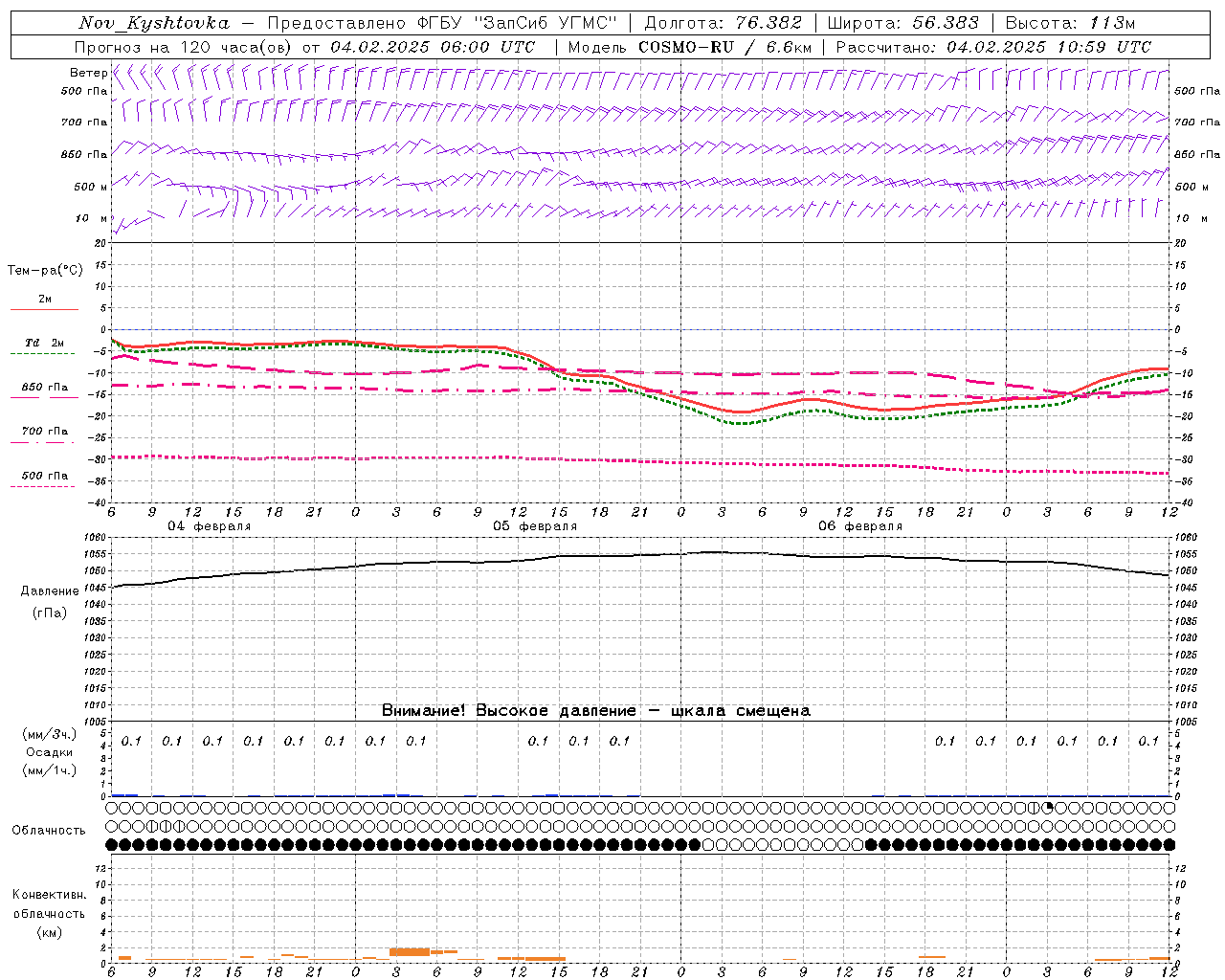Image resolution: width=1225 pixels, height=980 pixels.
Task: Click the 'Ветер' wind panel label
Action: click(88, 73)
